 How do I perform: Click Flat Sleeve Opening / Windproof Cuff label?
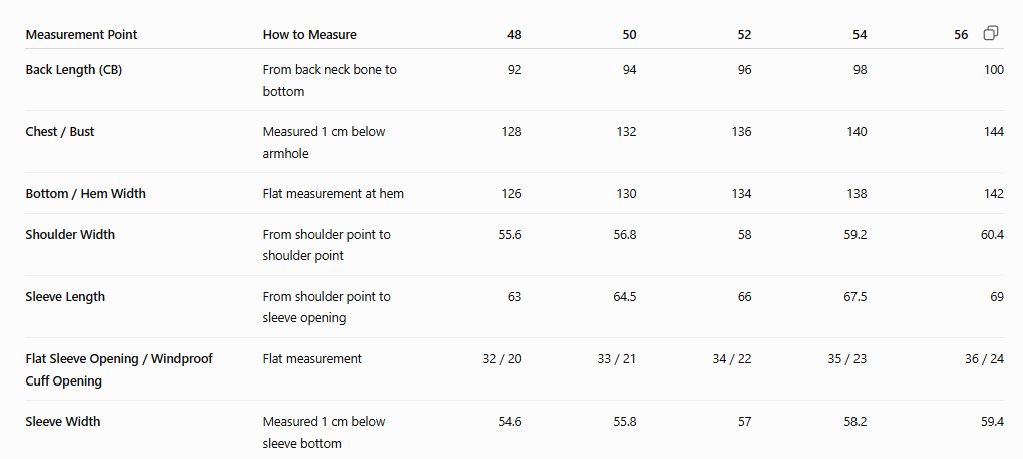click(119, 370)
